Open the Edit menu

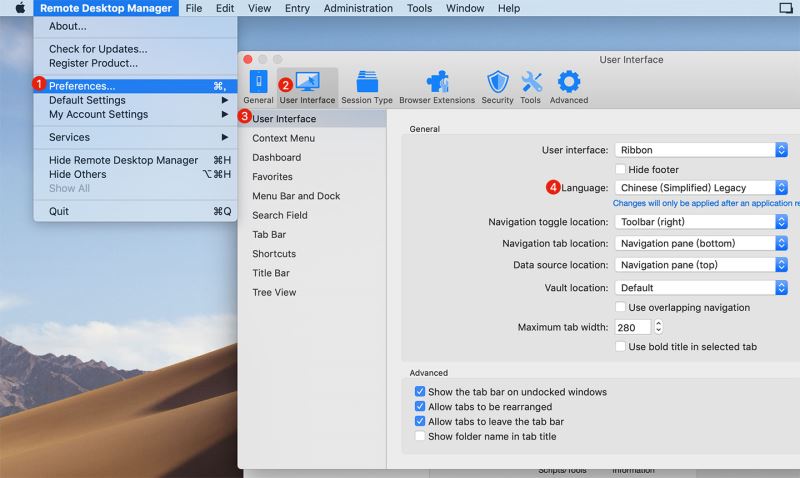tap(224, 8)
